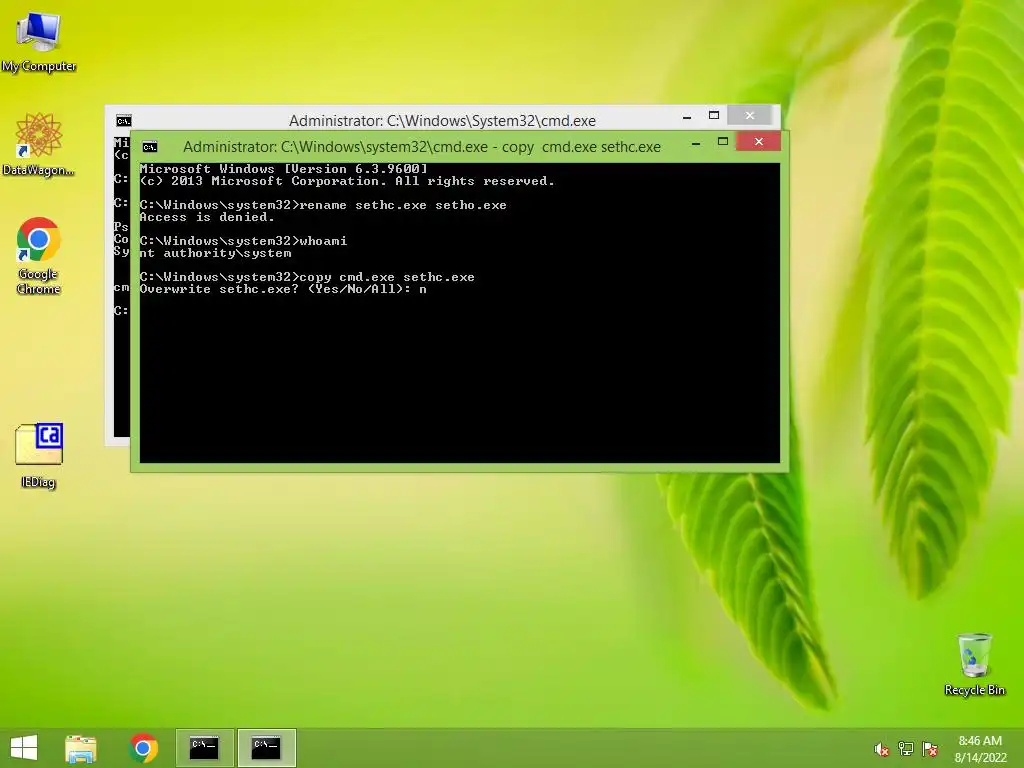This screenshot has width=1024, height=768.
Task: Maximize the background cmd window
Action: [714, 115]
